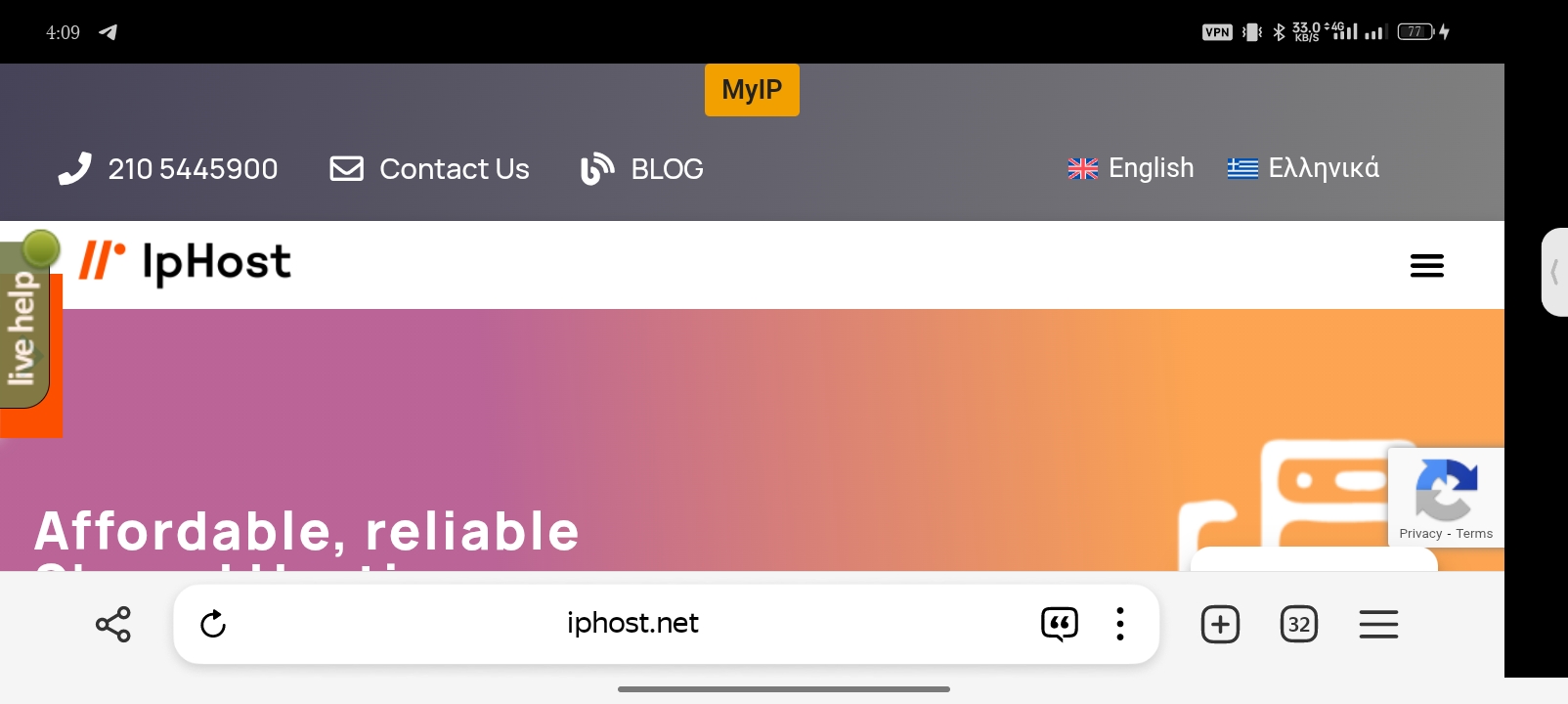This screenshot has height=704, width=1568.
Task: Click the IpHost logo
Action: point(185,262)
